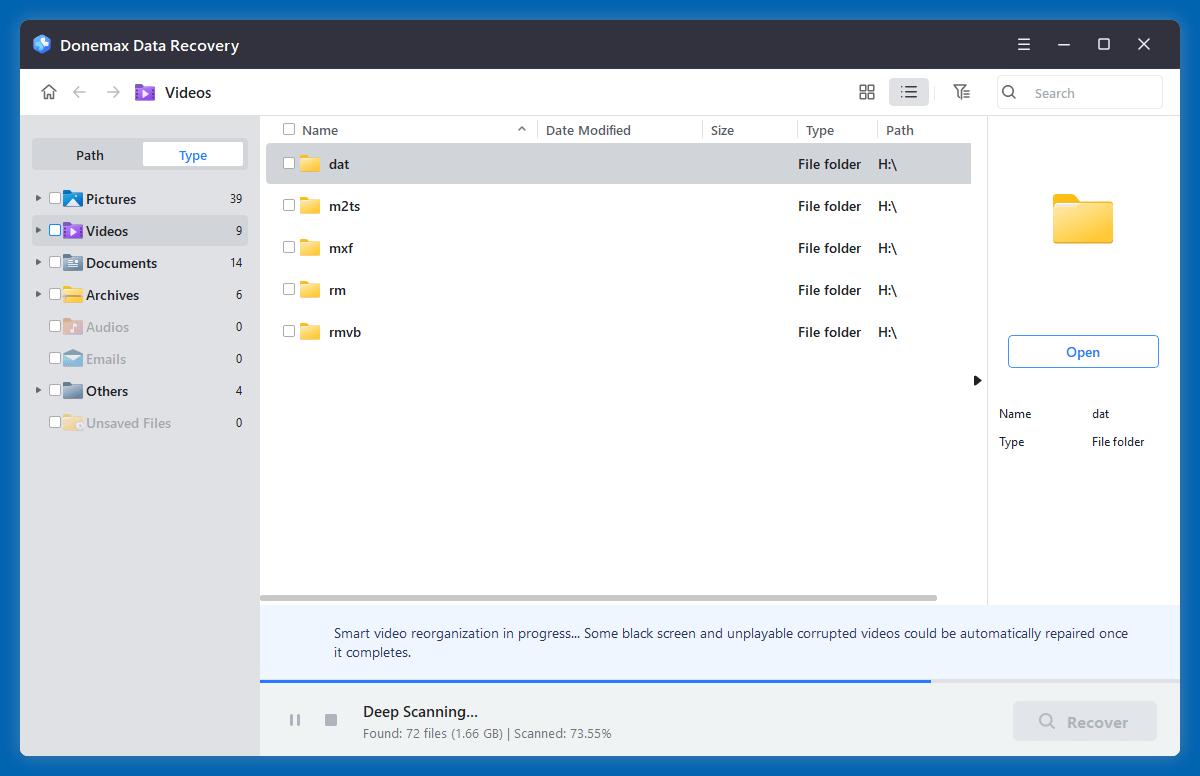Open the hamburger menu in the title bar
The image size is (1200, 776).
click(1023, 44)
